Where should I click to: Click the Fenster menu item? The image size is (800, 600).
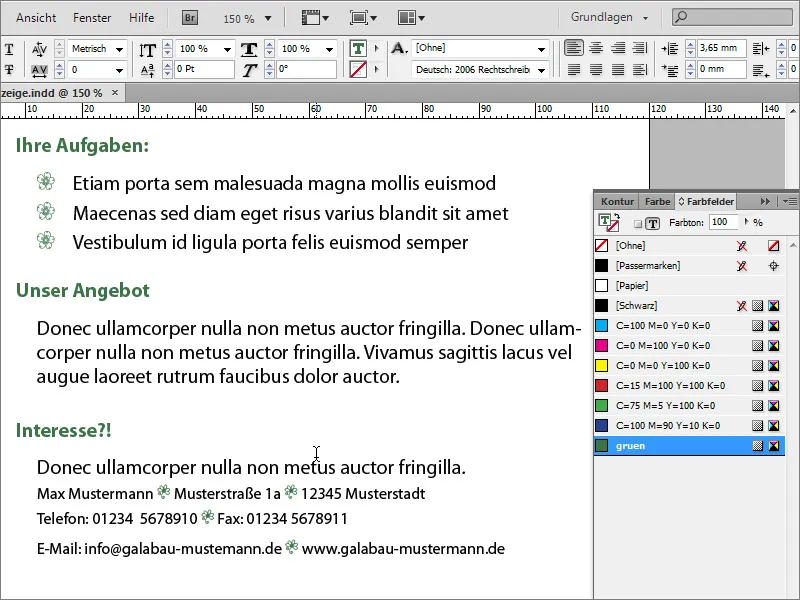point(92,16)
